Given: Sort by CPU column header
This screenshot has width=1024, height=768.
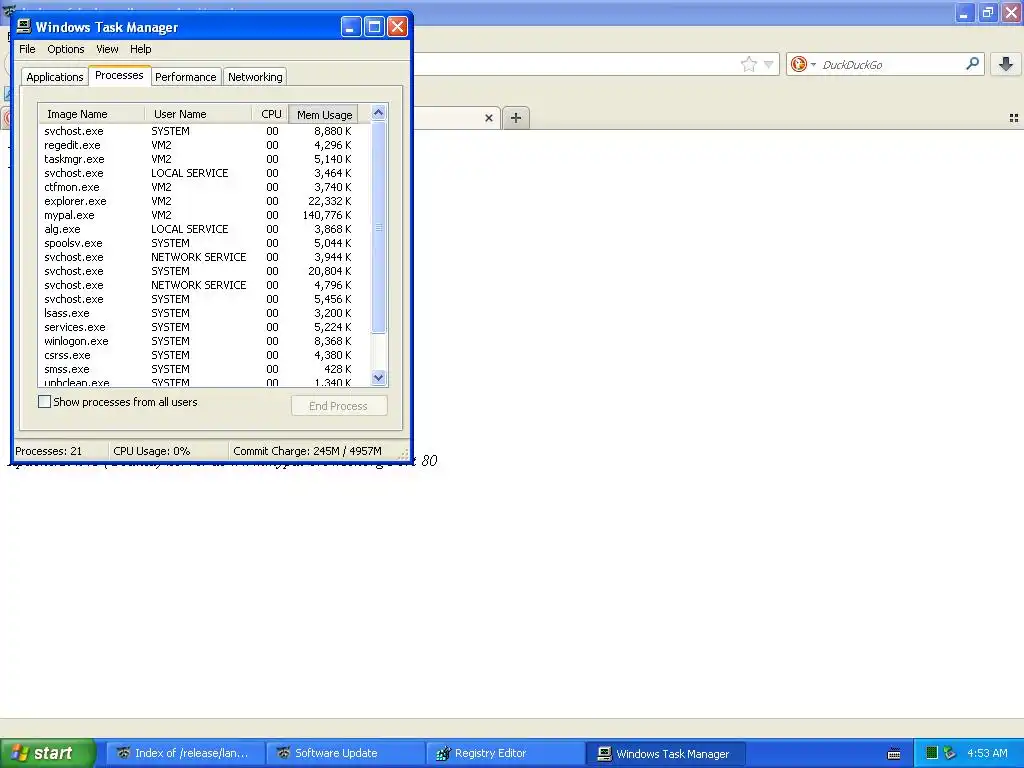Looking at the screenshot, I should [270, 114].
